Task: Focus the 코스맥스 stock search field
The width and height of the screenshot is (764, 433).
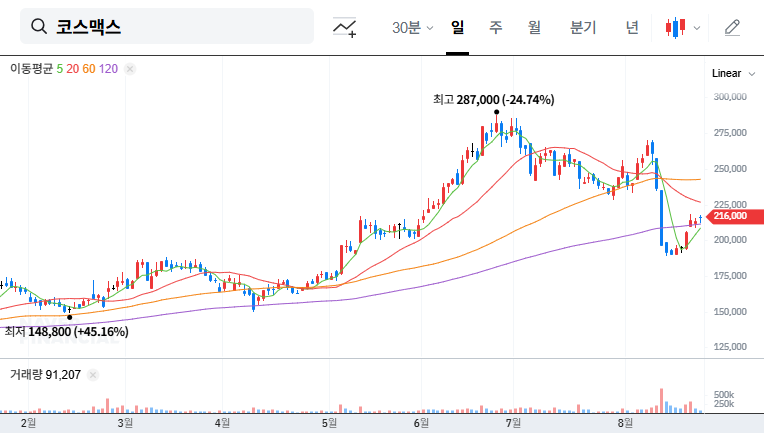Action: 167,26
